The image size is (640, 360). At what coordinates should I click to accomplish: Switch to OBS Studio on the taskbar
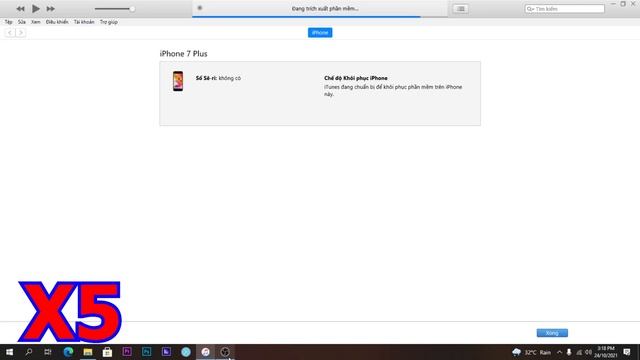click(225, 352)
